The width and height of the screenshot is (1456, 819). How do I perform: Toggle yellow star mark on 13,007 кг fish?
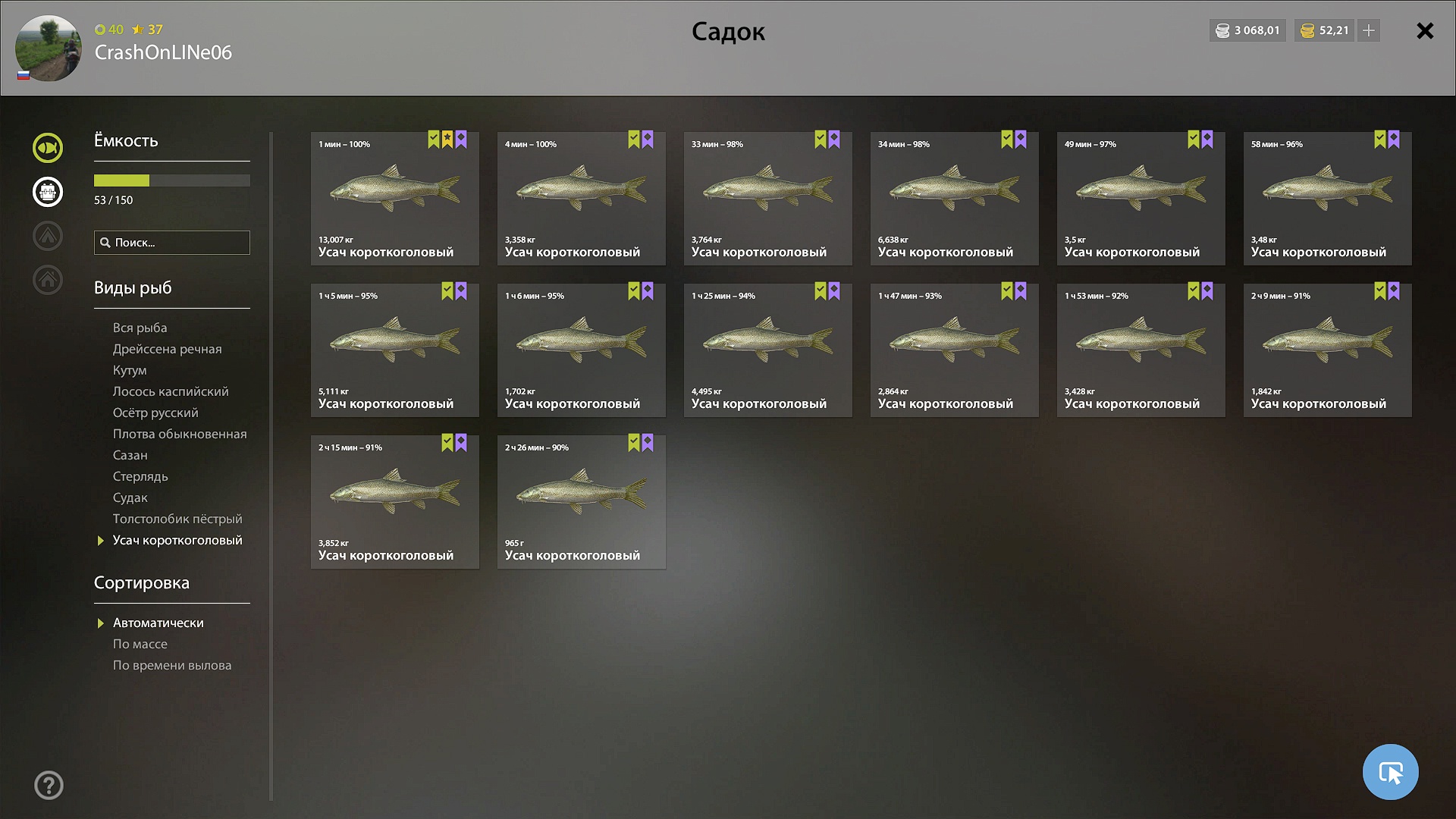[x=447, y=140]
